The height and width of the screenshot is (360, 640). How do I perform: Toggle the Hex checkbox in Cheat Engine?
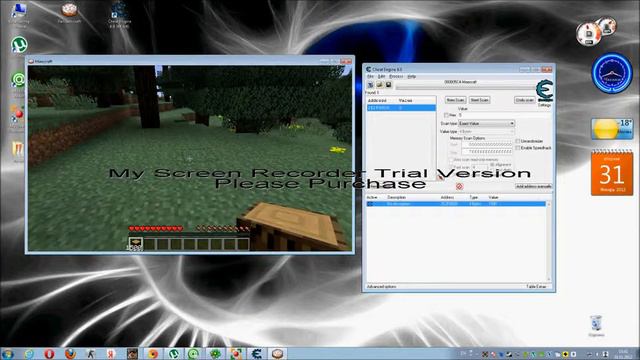coord(446,116)
